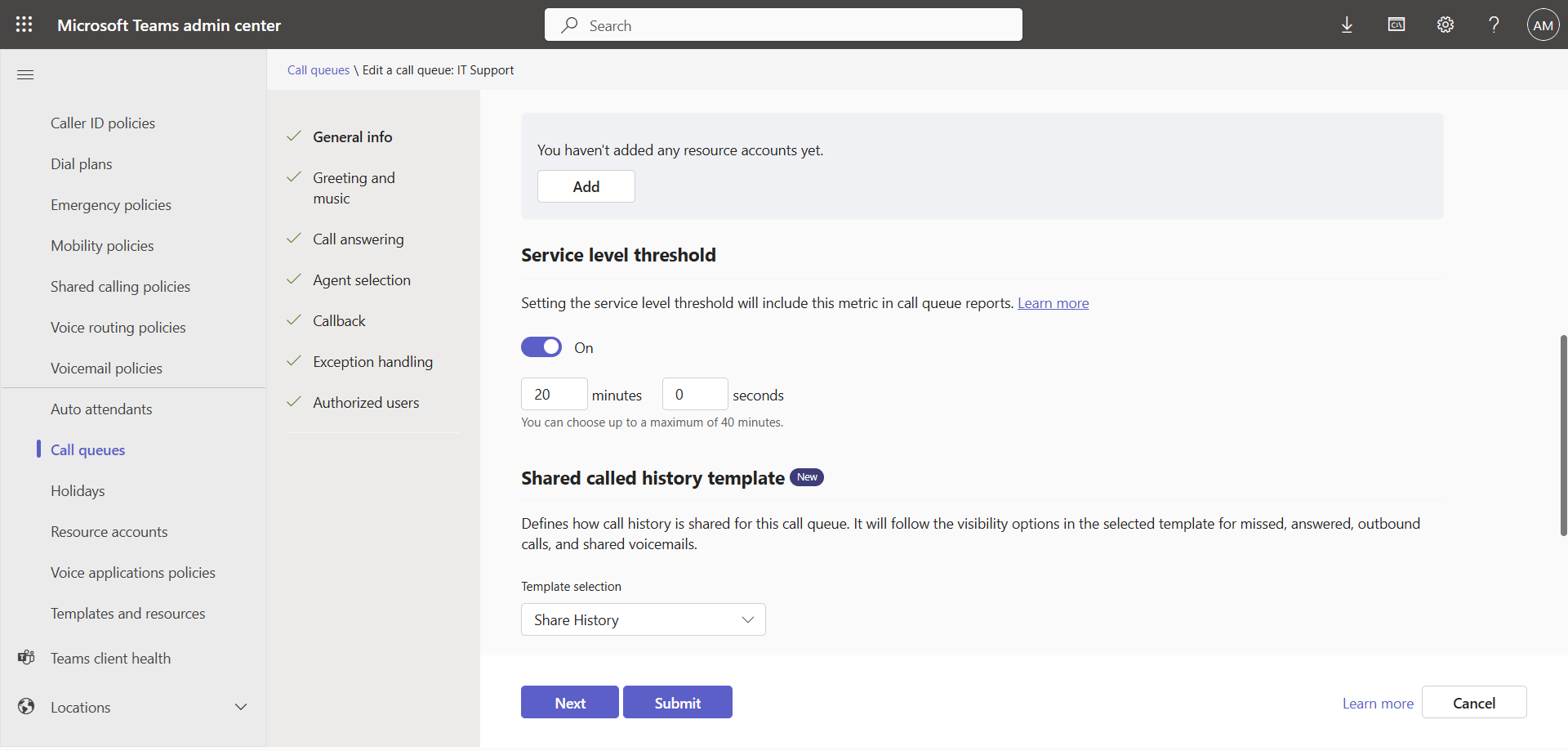Click the help question mark icon
The image size is (1568, 751).
[x=1494, y=25]
